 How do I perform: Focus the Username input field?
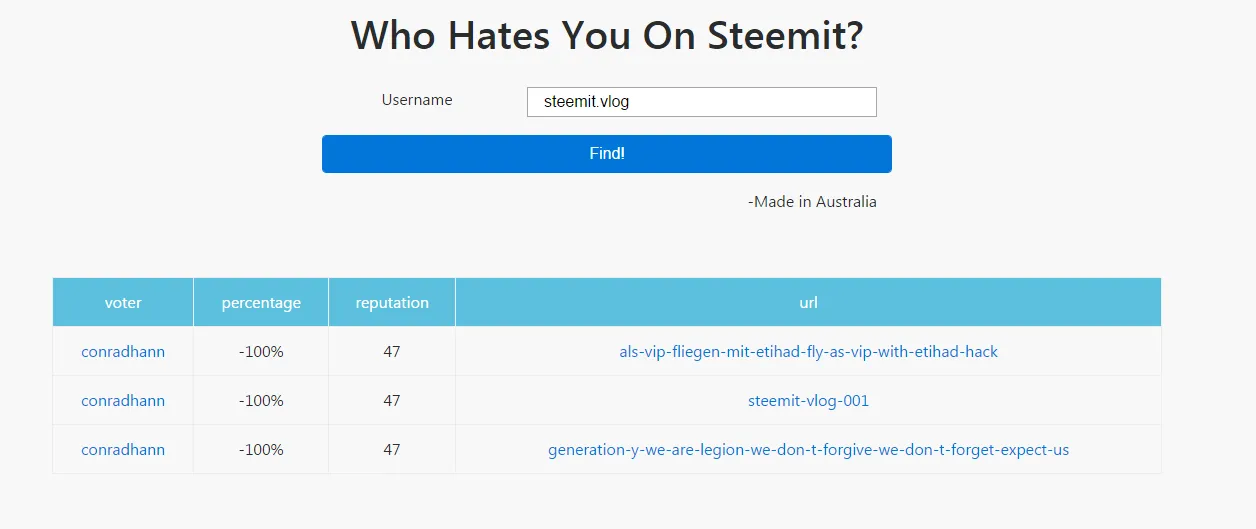point(702,102)
